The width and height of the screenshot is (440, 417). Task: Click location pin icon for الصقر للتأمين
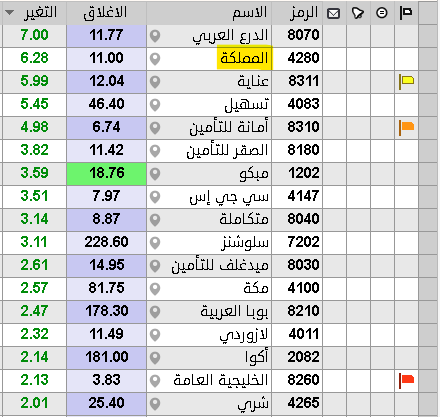pos(155,151)
